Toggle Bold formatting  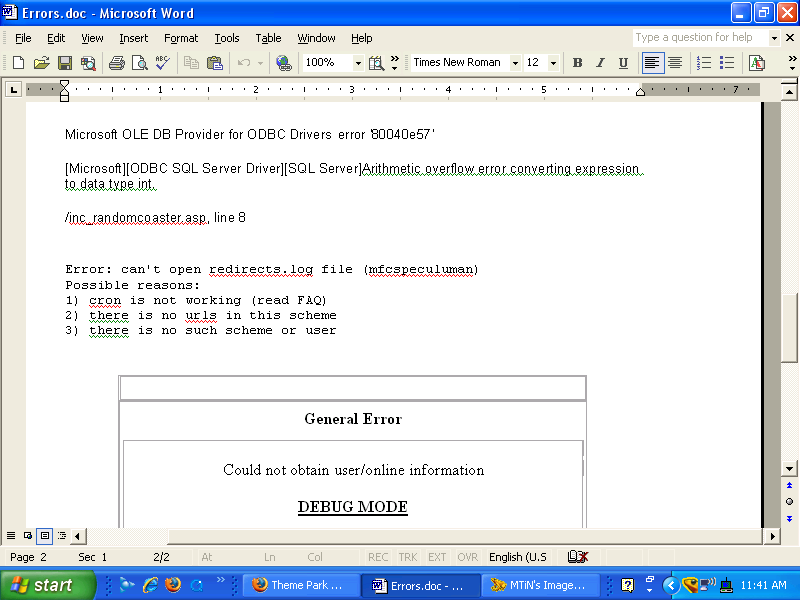[x=578, y=63]
